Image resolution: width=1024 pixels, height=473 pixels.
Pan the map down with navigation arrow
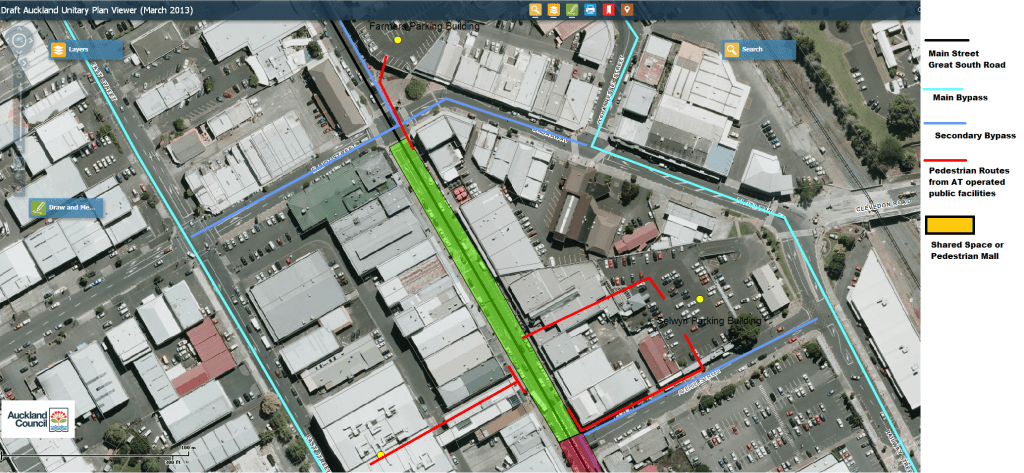point(19,52)
